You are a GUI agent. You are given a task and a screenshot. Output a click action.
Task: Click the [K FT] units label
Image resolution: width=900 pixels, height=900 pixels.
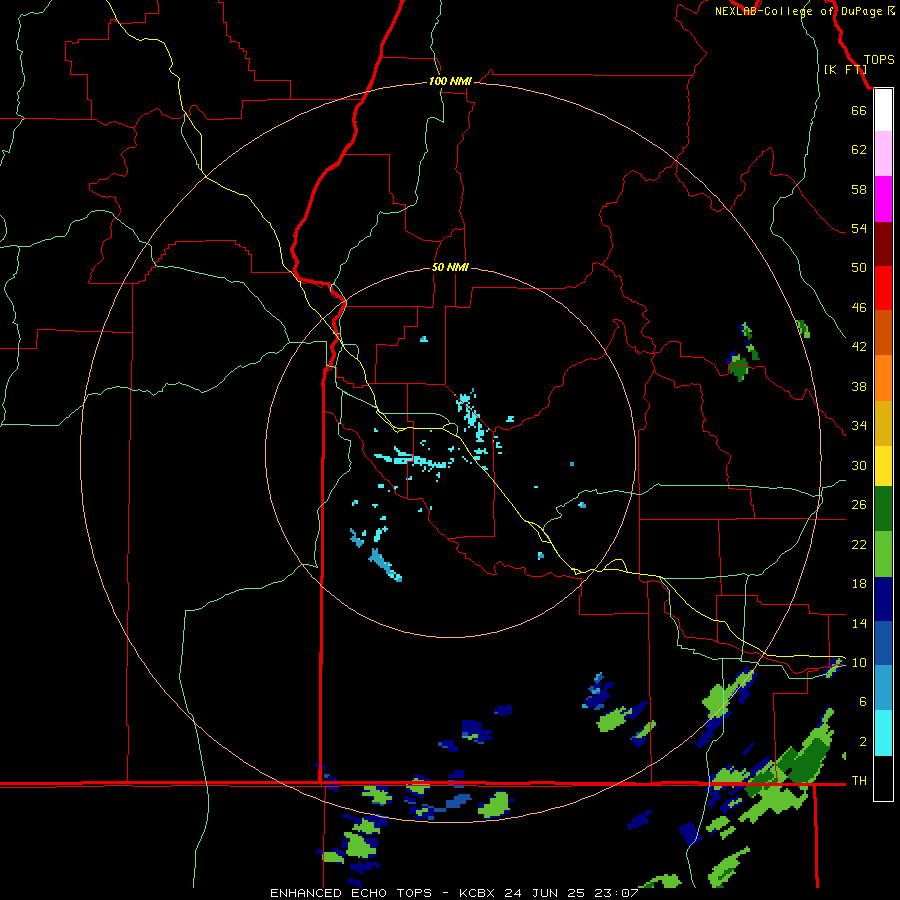[x=845, y=69]
